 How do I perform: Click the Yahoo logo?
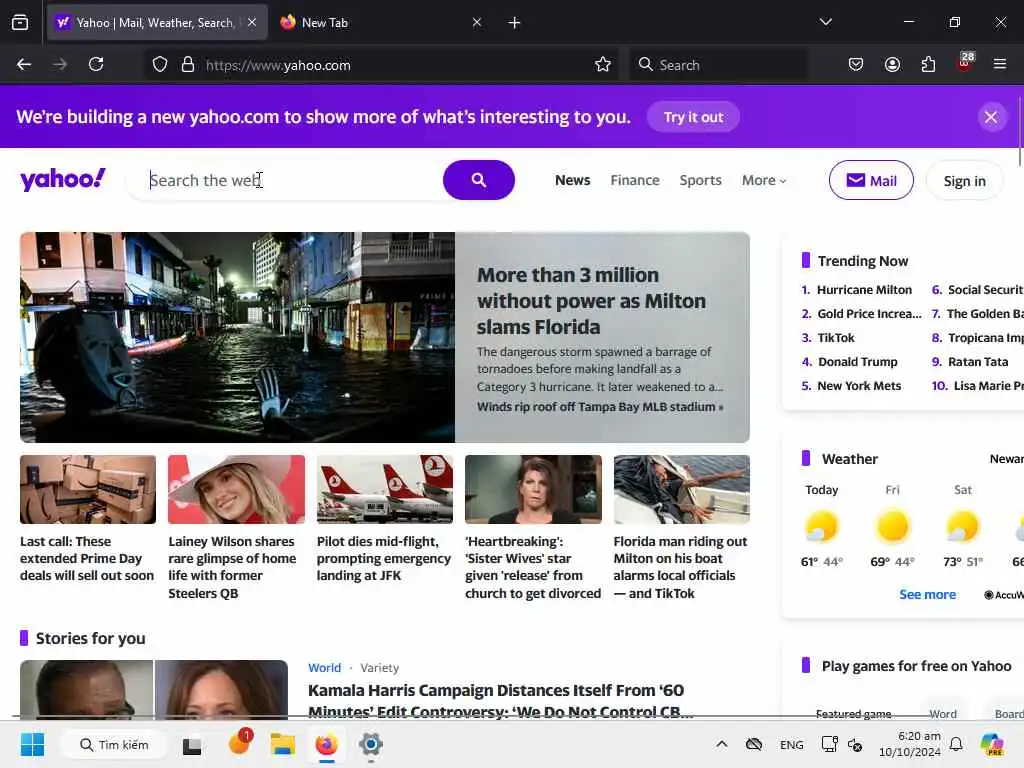tap(63, 180)
